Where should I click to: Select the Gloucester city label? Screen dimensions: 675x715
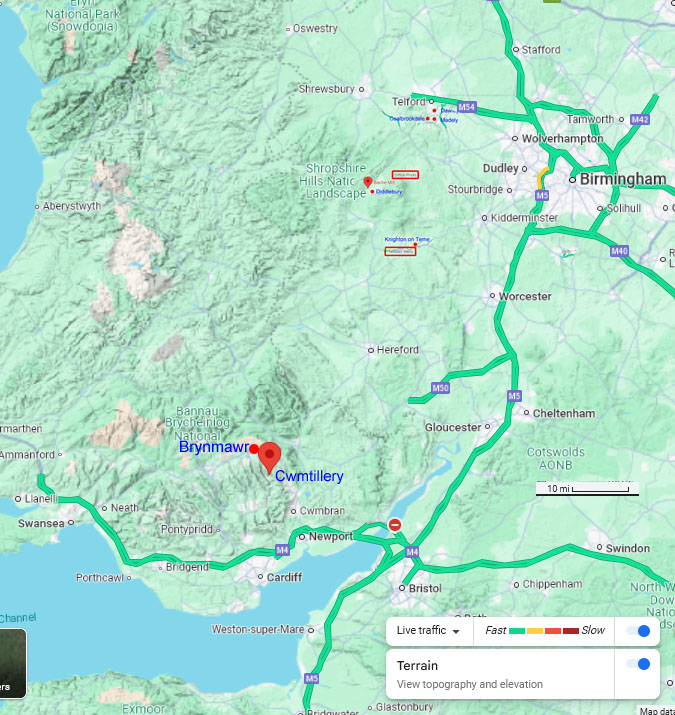coord(453,427)
